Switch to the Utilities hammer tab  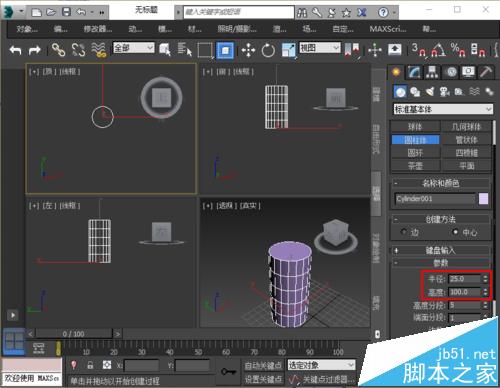[486, 72]
